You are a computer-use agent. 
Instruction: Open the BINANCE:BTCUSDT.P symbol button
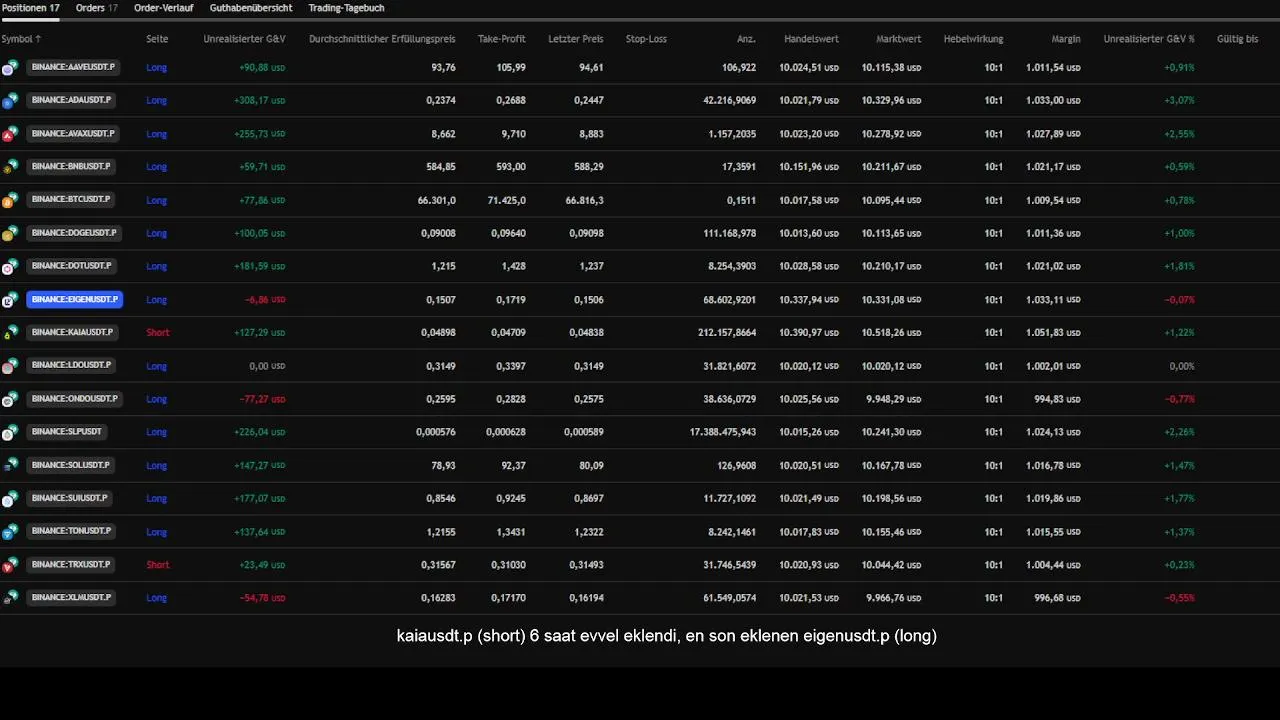70,200
